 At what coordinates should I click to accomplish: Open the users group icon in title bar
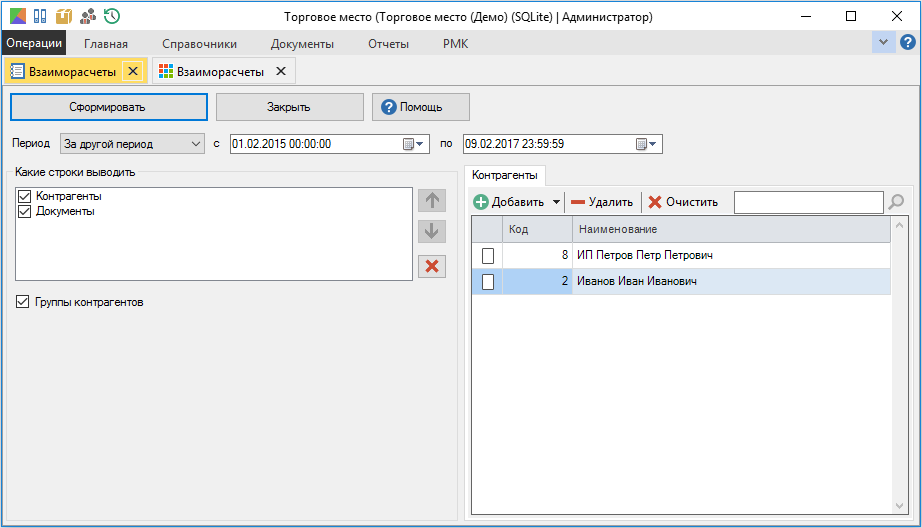point(88,16)
